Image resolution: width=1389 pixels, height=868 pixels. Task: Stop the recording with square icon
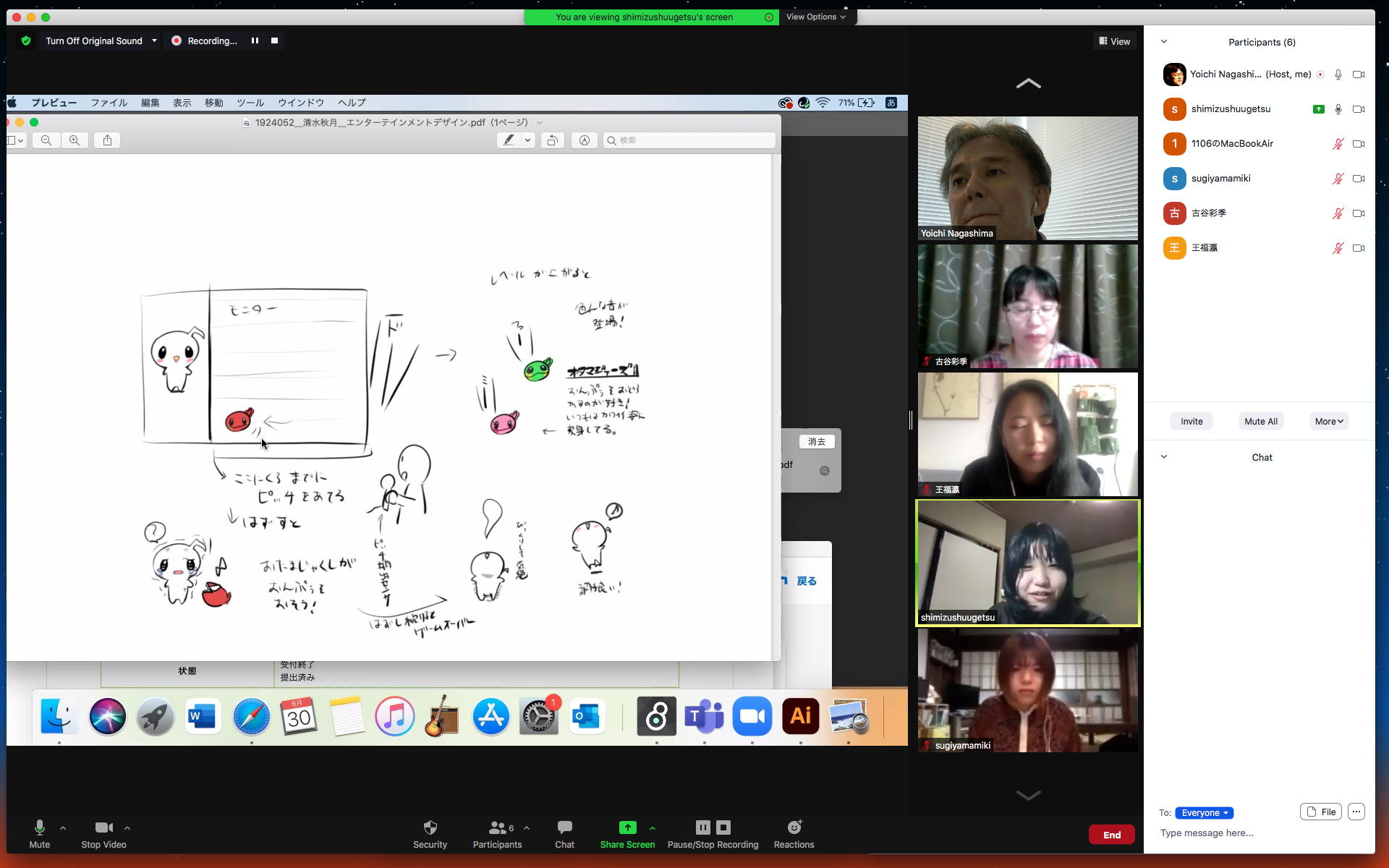(x=274, y=41)
